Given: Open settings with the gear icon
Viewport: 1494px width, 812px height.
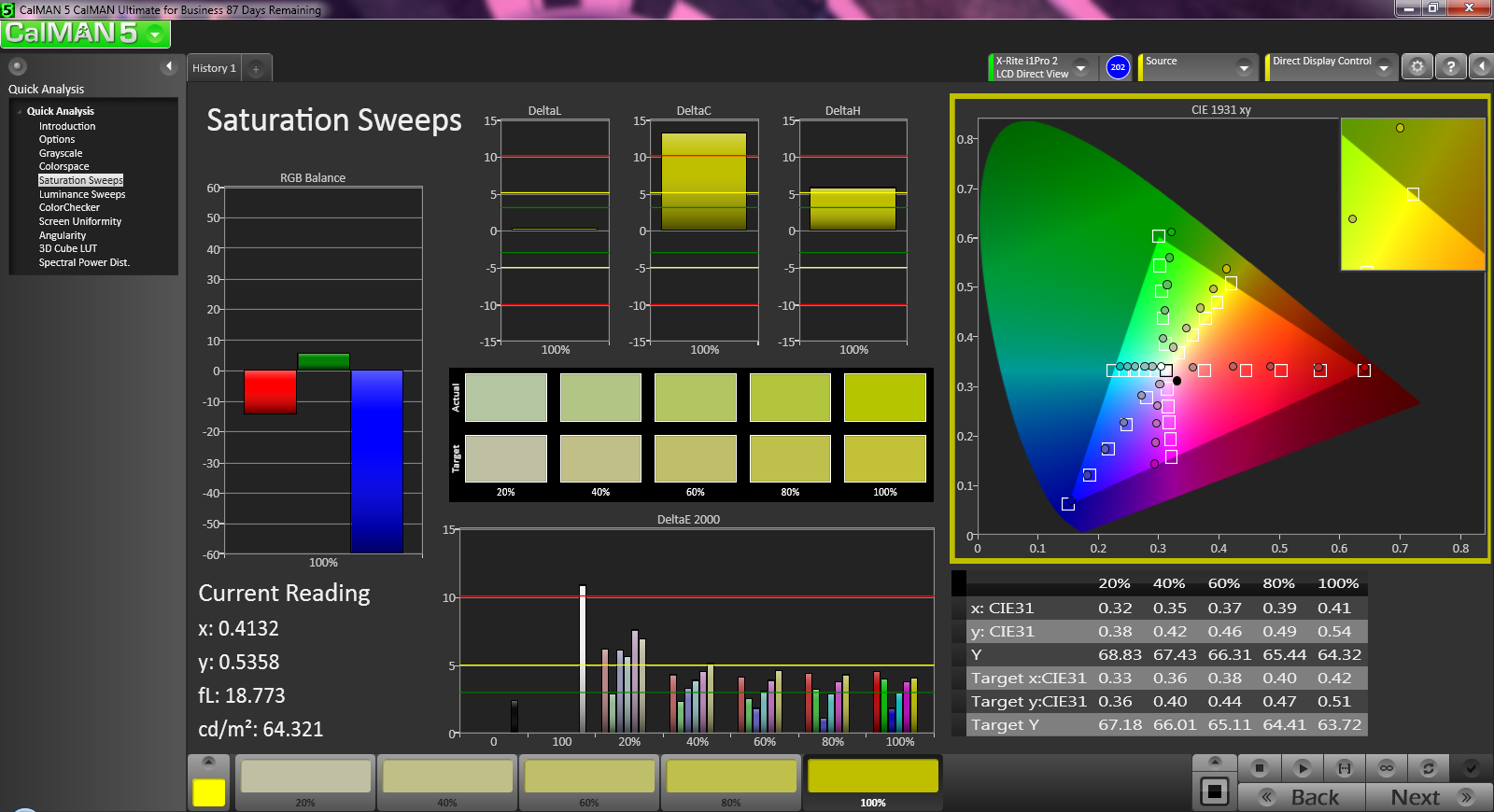Looking at the screenshot, I should point(1416,67).
